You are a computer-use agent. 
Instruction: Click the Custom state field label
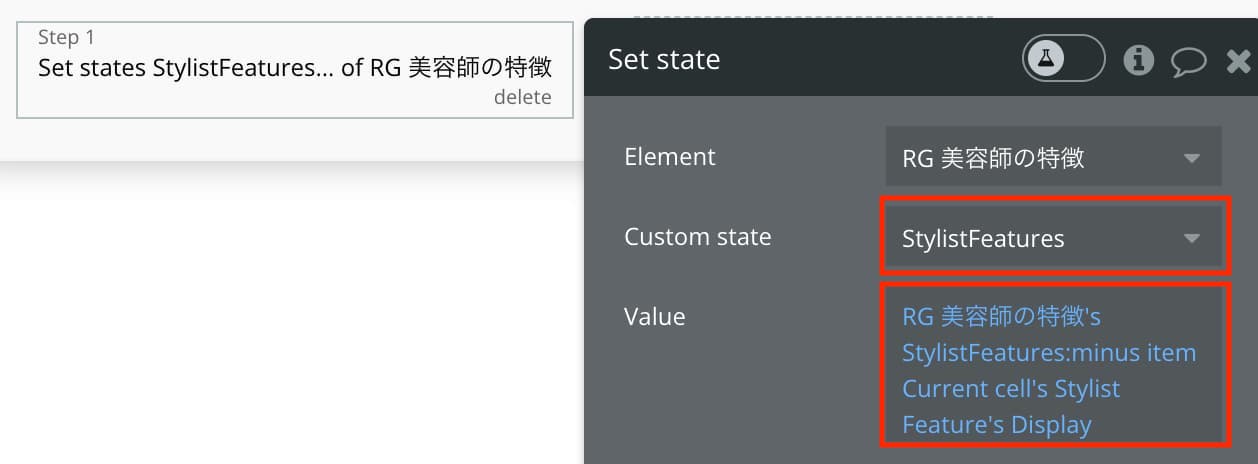(698, 237)
